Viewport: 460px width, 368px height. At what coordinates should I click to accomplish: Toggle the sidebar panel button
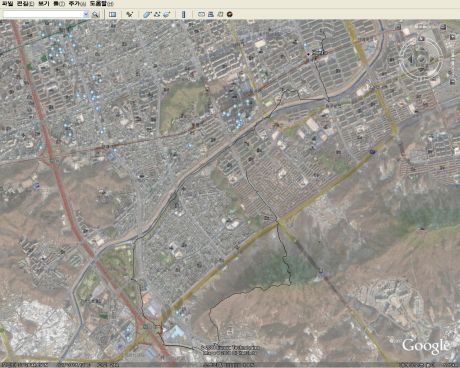pyautogui.click(x=113, y=14)
